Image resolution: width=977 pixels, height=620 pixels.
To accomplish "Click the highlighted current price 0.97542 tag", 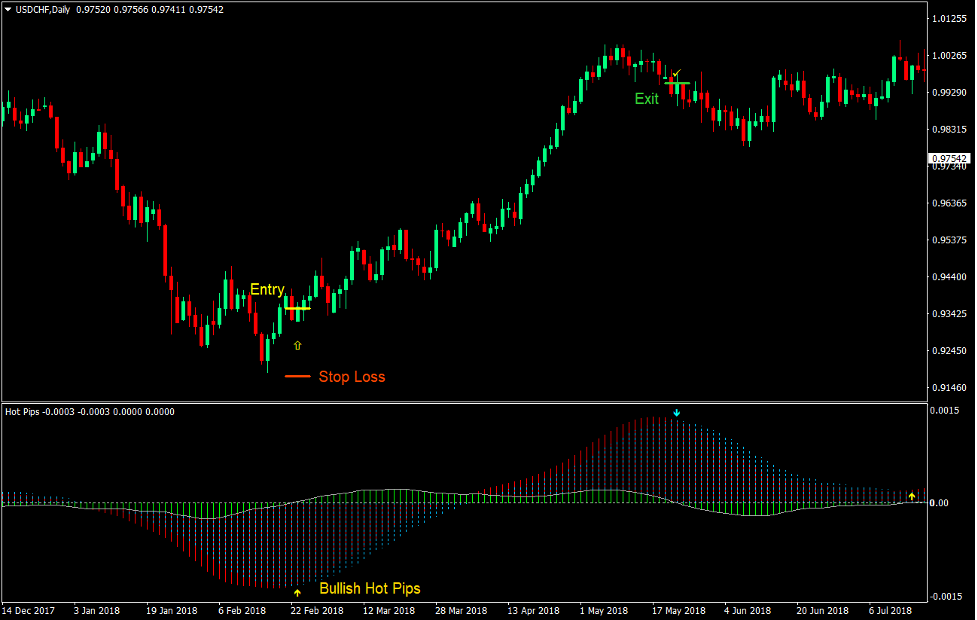I will point(948,156).
